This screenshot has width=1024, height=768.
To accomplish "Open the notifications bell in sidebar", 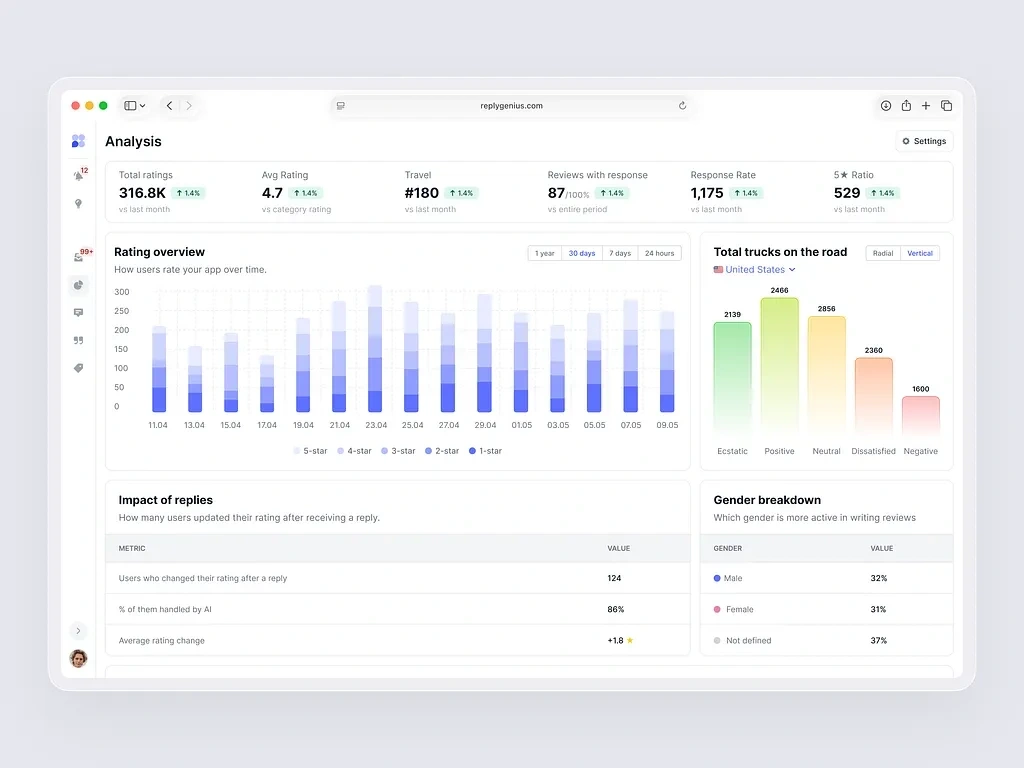I will click(x=78, y=176).
